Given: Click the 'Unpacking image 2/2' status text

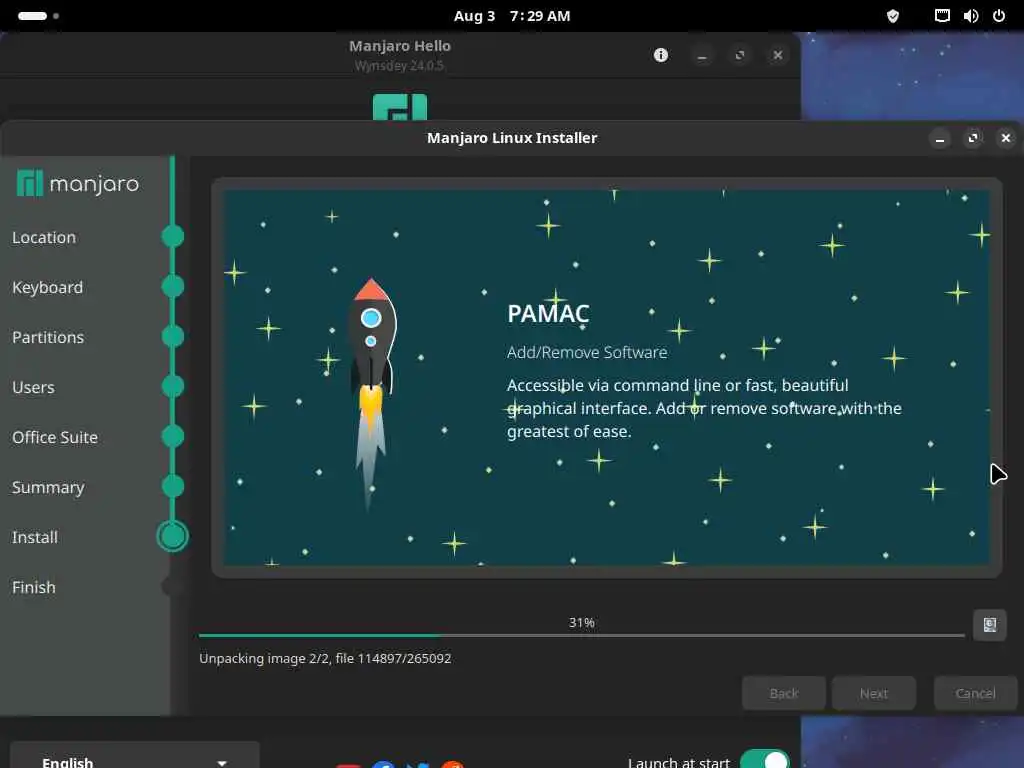Looking at the screenshot, I should pyautogui.click(x=325, y=658).
